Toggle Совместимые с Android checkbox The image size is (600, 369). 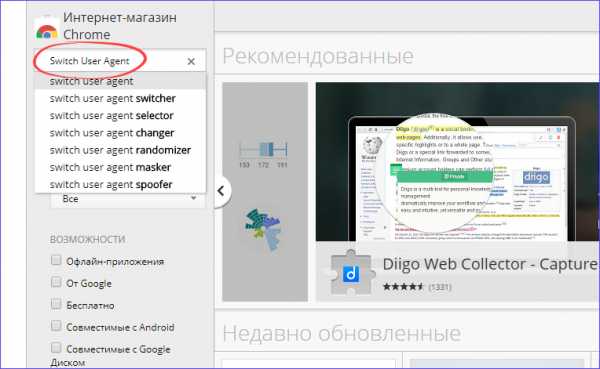pyautogui.click(x=56, y=326)
